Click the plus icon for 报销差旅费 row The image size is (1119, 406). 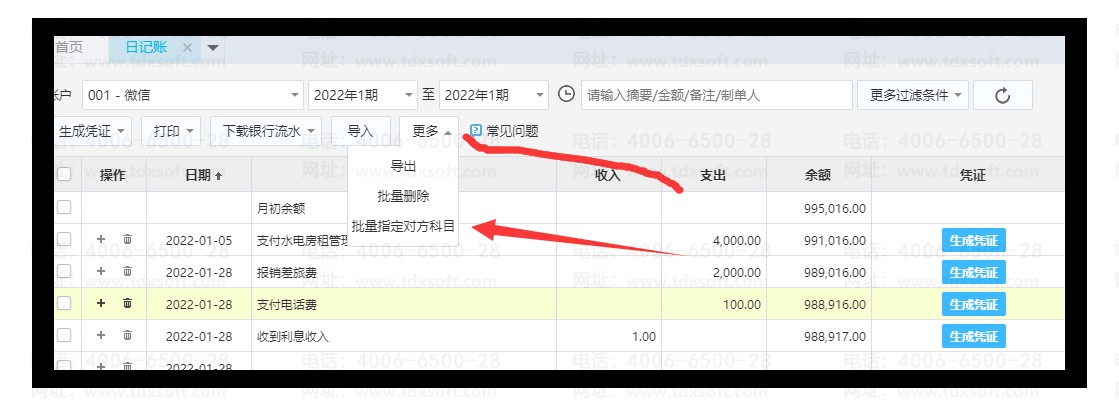pyautogui.click(x=100, y=272)
